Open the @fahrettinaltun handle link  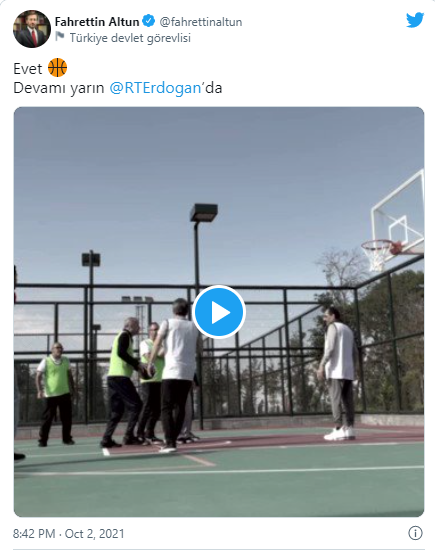[x=201, y=22]
